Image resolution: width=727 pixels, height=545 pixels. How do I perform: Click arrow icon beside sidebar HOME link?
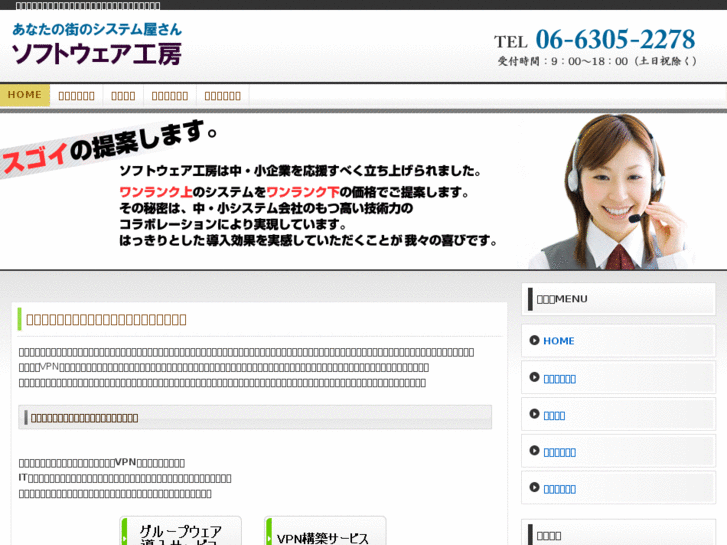tap(534, 340)
